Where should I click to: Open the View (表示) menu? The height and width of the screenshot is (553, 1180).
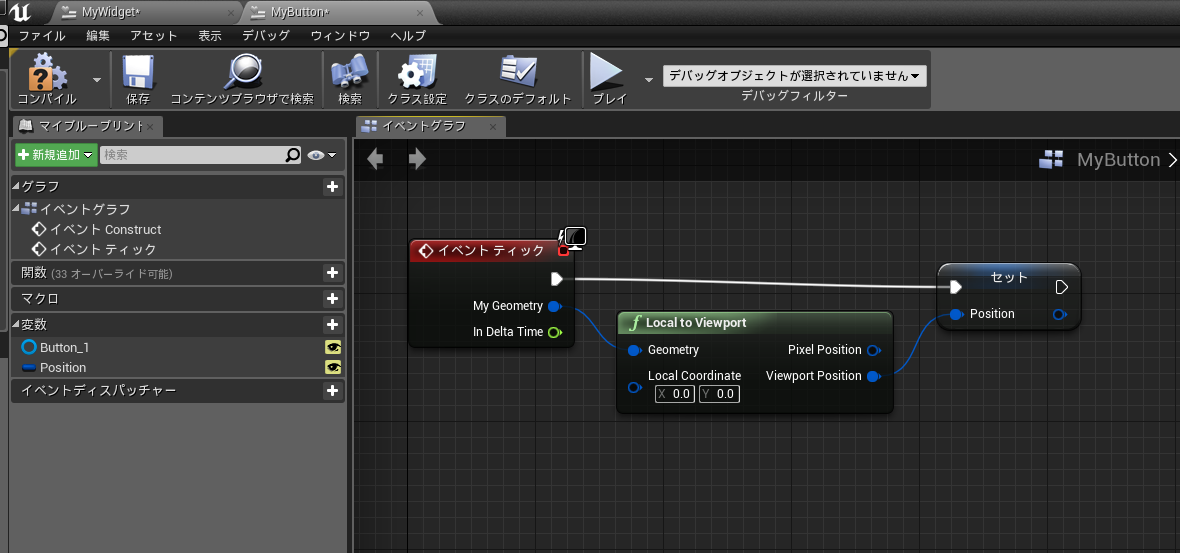pyautogui.click(x=210, y=36)
